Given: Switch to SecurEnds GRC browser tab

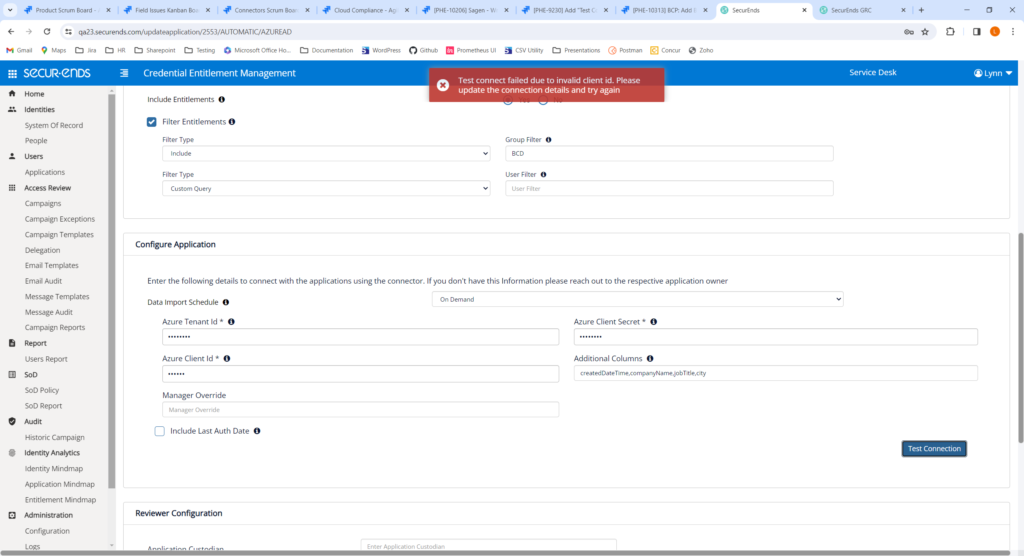Looking at the screenshot, I should point(867,10).
